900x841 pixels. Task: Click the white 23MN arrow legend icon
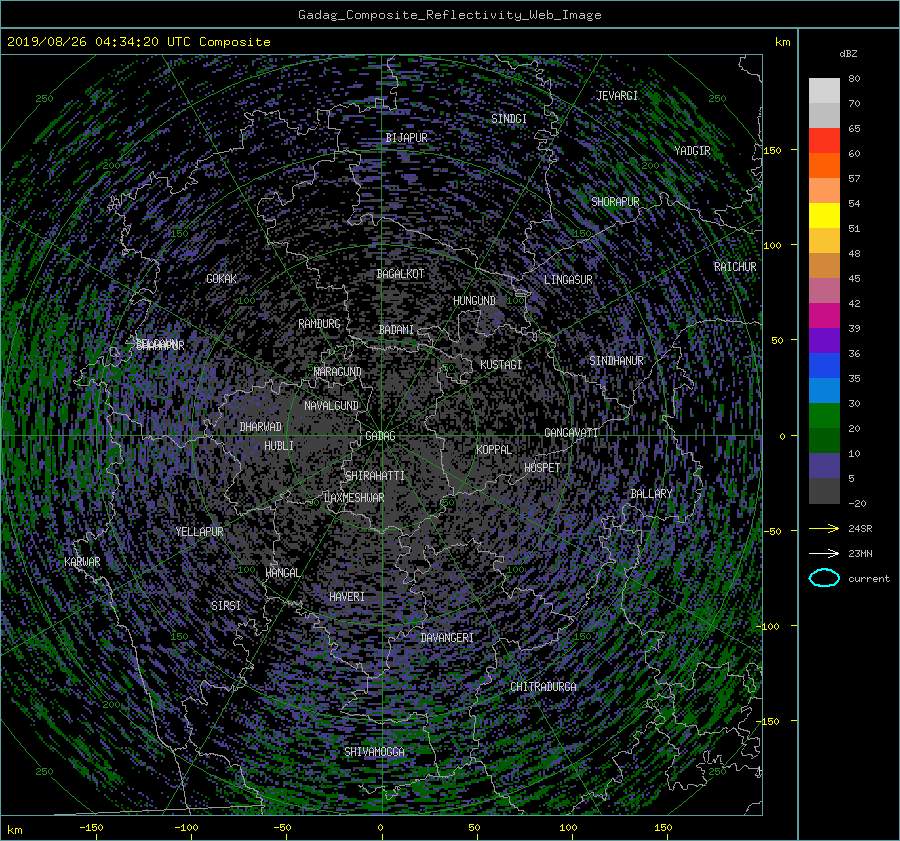point(824,553)
